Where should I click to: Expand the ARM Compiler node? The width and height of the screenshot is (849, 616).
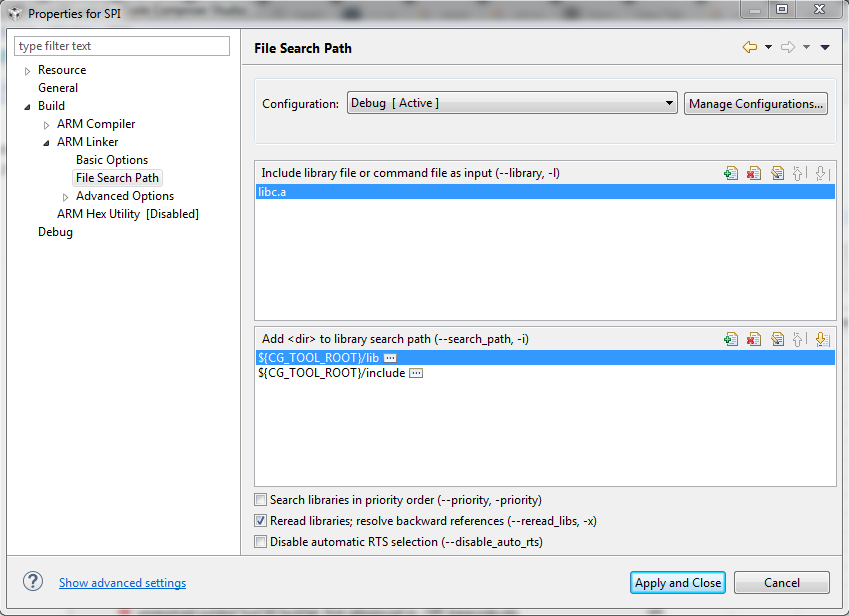point(47,125)
